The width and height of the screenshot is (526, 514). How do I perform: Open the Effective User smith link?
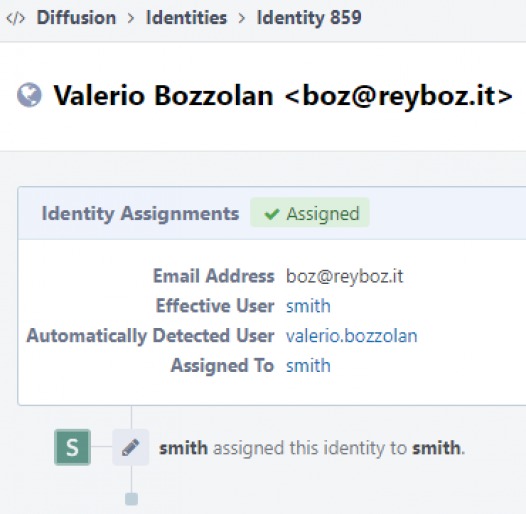[x=308, y=306]
